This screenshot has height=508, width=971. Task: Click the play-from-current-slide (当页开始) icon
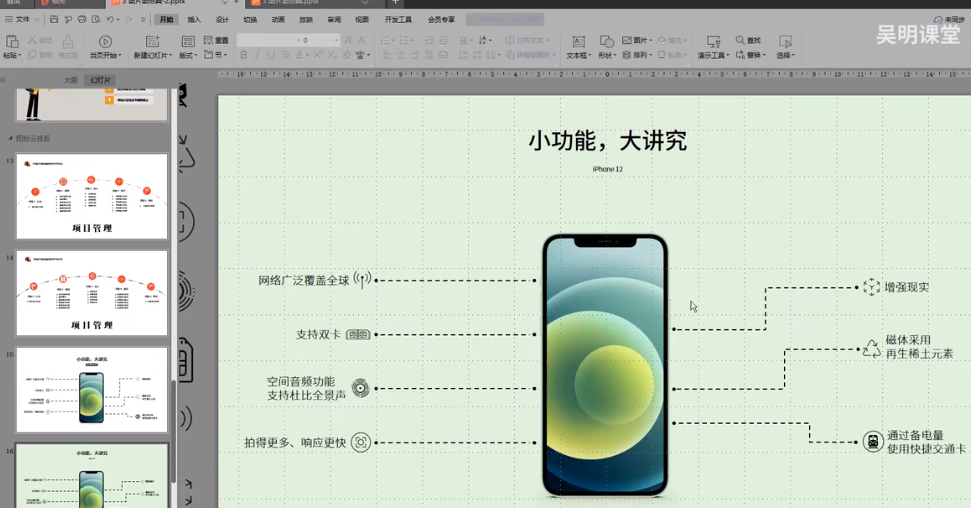105,42
